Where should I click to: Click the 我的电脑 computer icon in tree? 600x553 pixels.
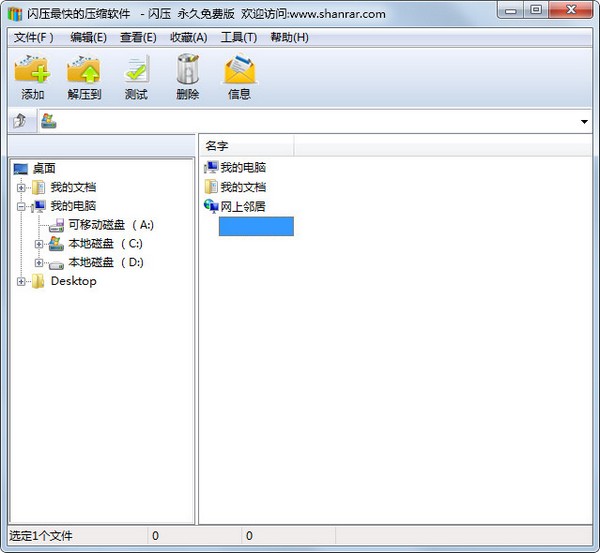coord(39,206)
